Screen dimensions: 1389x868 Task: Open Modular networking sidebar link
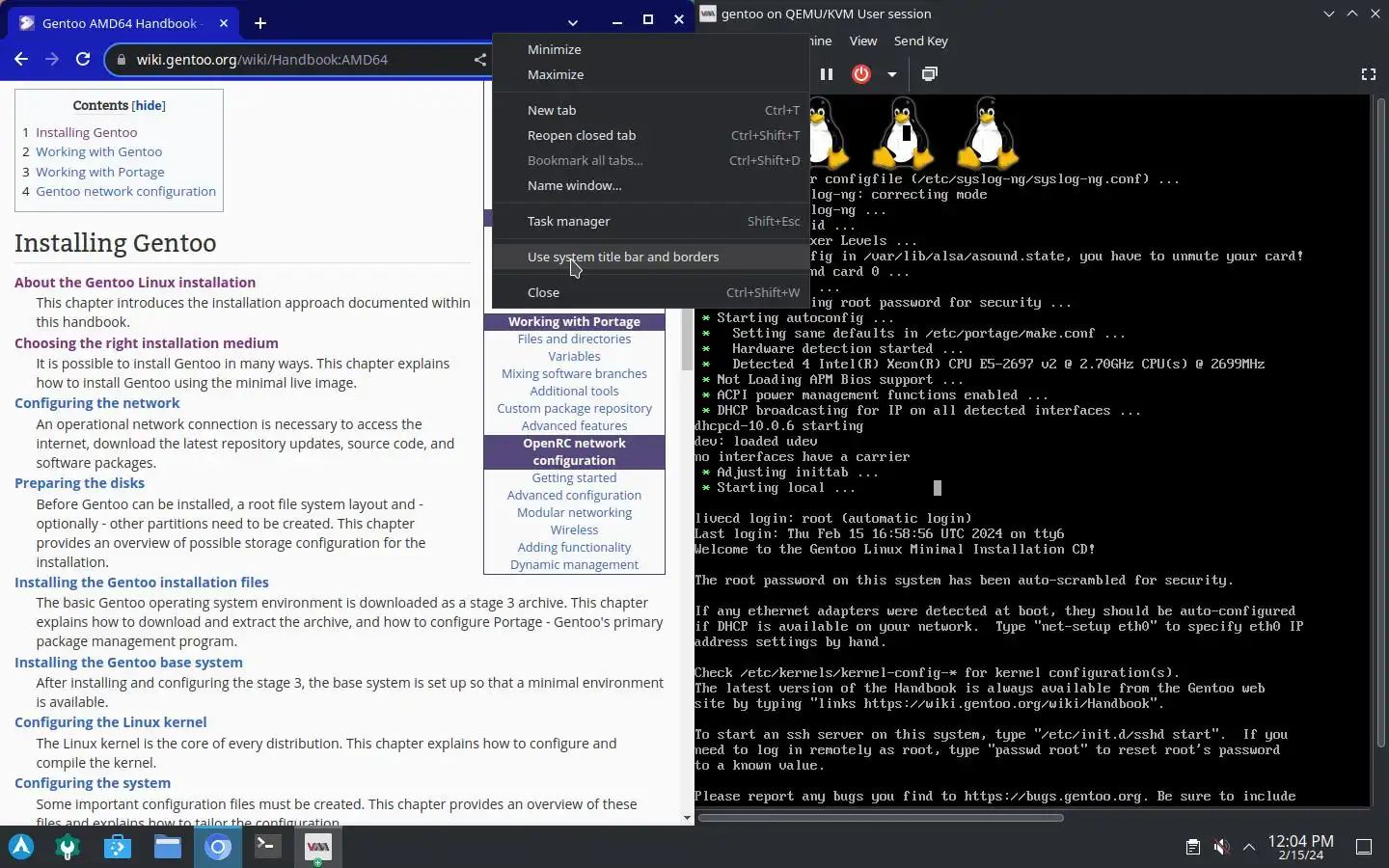[574, 512]
